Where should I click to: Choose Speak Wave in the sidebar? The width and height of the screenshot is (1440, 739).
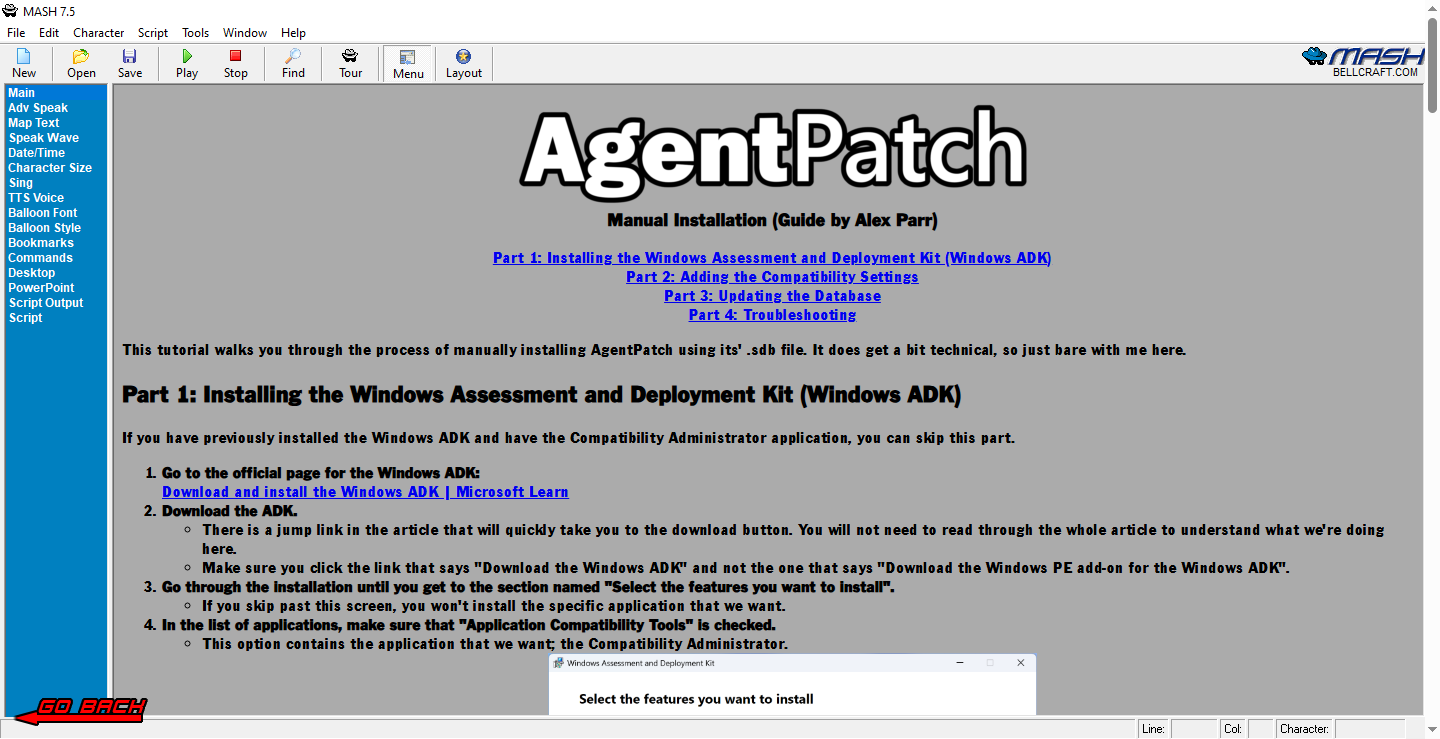[x=43, y=138]
